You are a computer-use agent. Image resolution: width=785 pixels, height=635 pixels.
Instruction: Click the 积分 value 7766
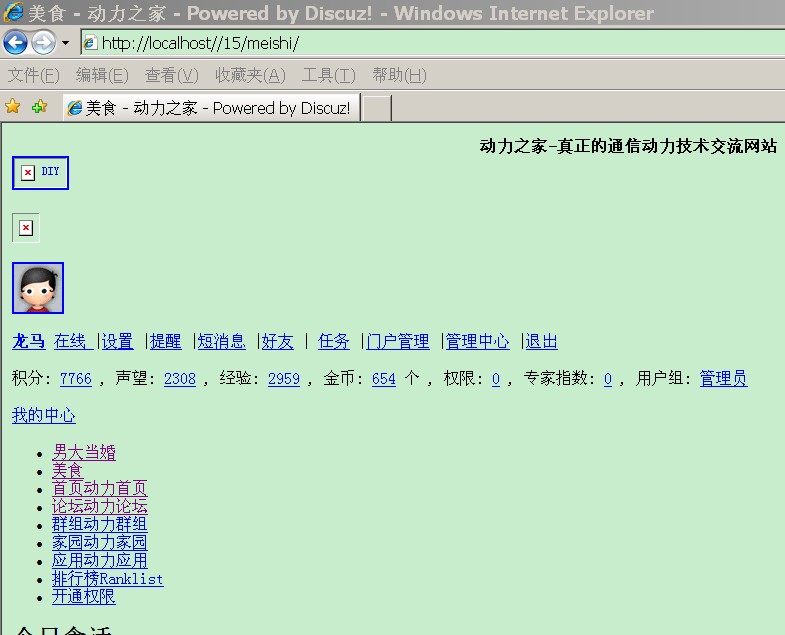(76, 379)
